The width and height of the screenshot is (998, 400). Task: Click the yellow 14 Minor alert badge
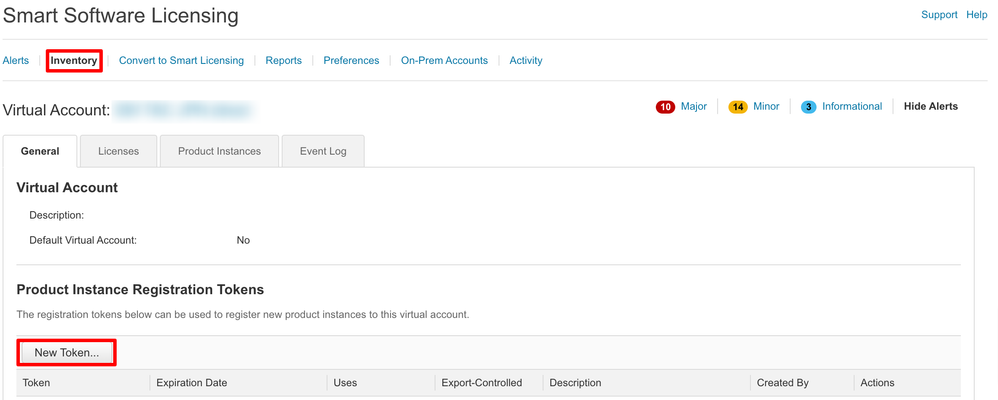click(x=738, y=107)
